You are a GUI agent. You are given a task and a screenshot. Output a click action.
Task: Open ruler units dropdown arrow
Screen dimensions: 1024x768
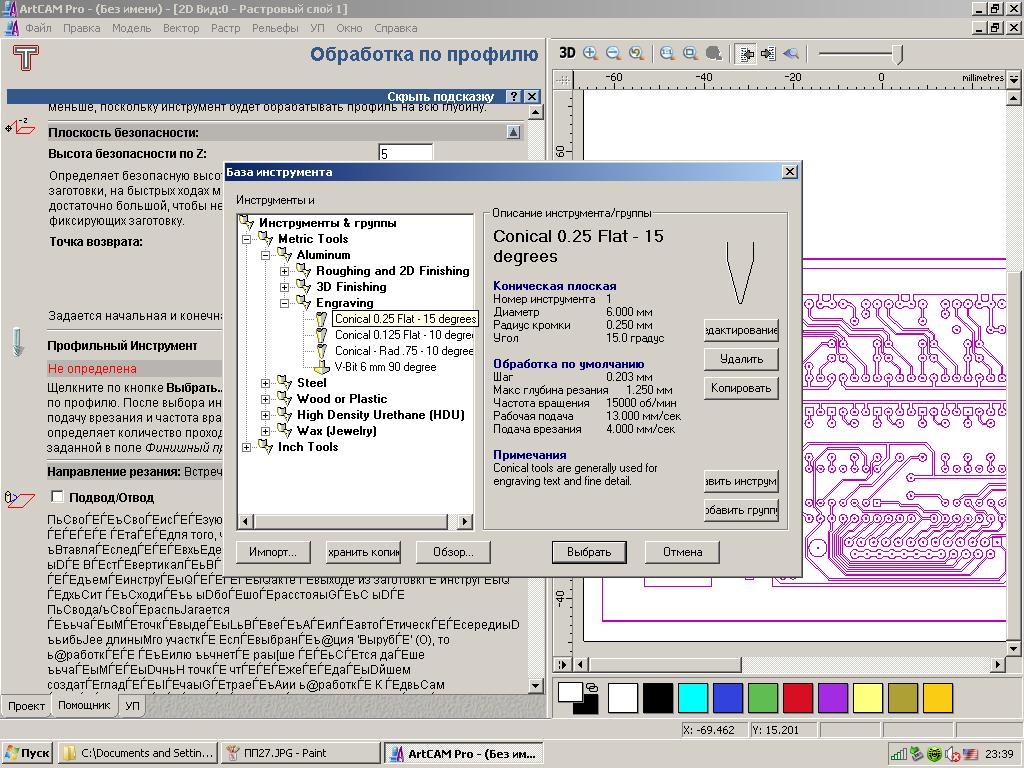[x=1013, y=79]
